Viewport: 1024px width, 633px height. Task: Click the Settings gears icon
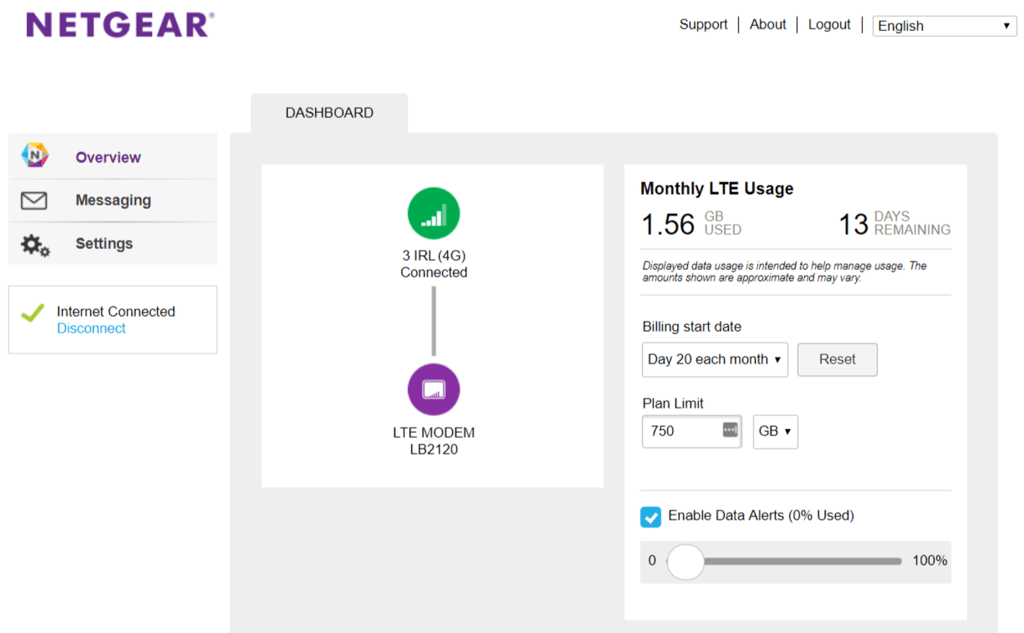point(35,244)
